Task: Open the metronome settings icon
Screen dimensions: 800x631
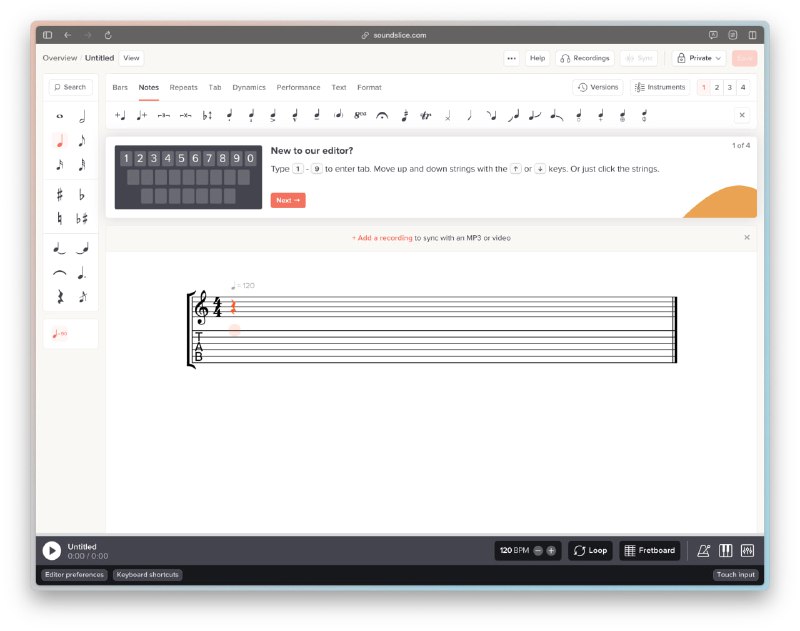Action: 704,550
